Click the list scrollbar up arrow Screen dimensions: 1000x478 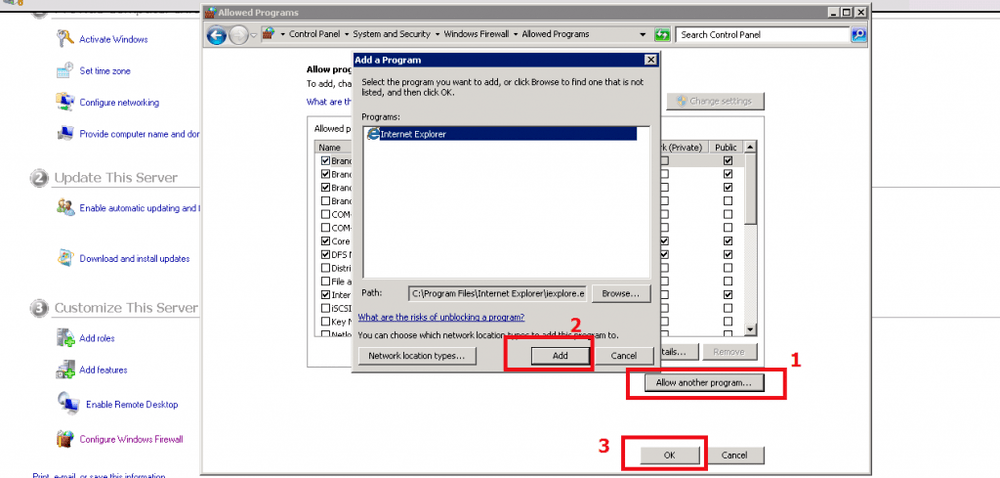tap(751, 147)
